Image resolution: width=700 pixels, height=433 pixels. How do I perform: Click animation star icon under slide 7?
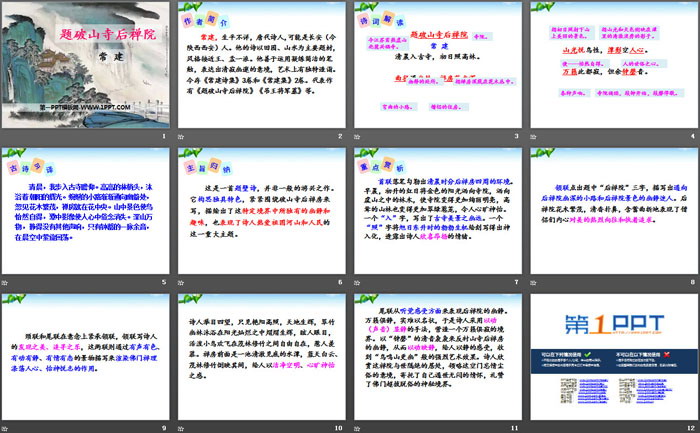coord(356,281)
